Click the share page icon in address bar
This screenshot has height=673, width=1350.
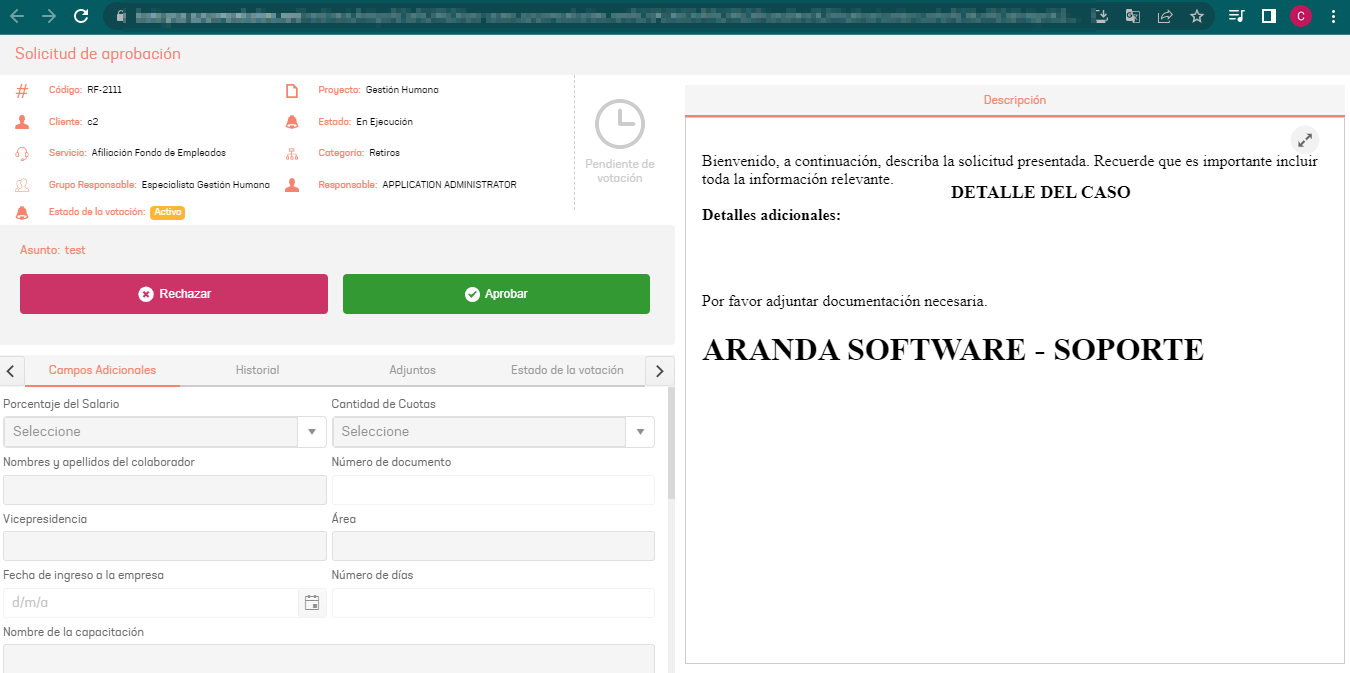pyautogui.click(x=1165, y=16)
